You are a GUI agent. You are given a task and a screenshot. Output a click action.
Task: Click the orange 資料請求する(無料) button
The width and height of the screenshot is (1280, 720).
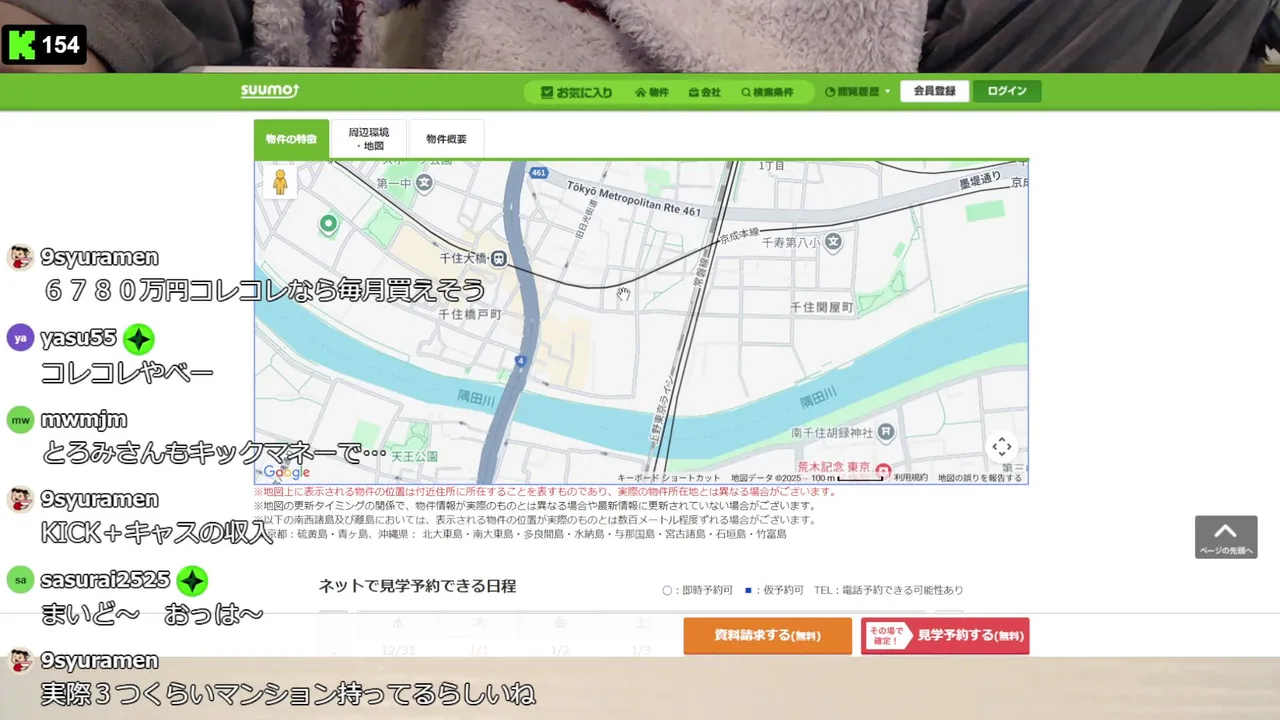(767, 636)
